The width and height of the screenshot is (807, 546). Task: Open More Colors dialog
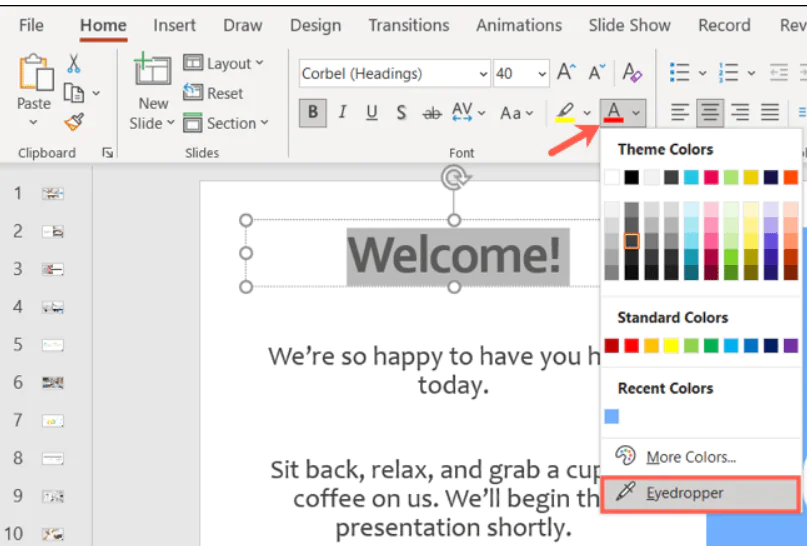click(691, 456)
